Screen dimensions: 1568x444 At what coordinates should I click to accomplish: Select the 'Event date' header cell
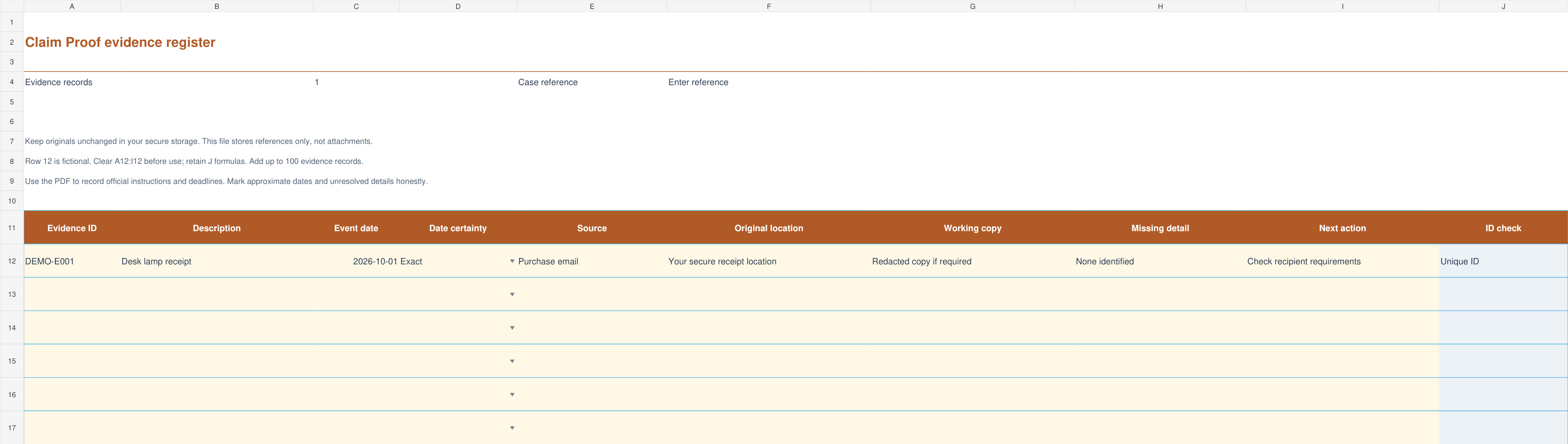pos(356,228)
